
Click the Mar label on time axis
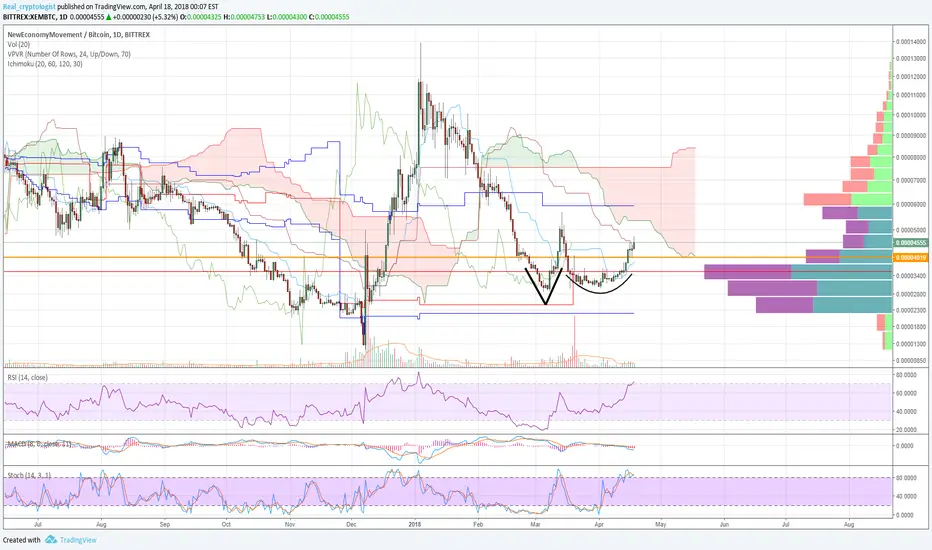point(536,524)
